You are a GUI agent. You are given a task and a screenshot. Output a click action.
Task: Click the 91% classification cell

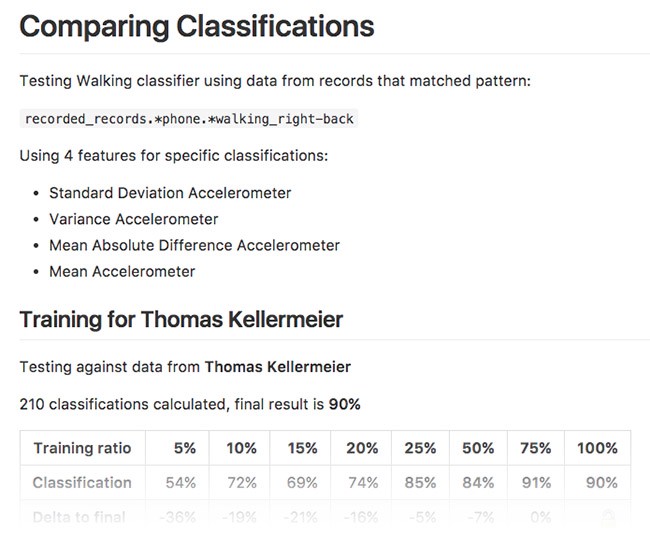(x=536, y=483)
